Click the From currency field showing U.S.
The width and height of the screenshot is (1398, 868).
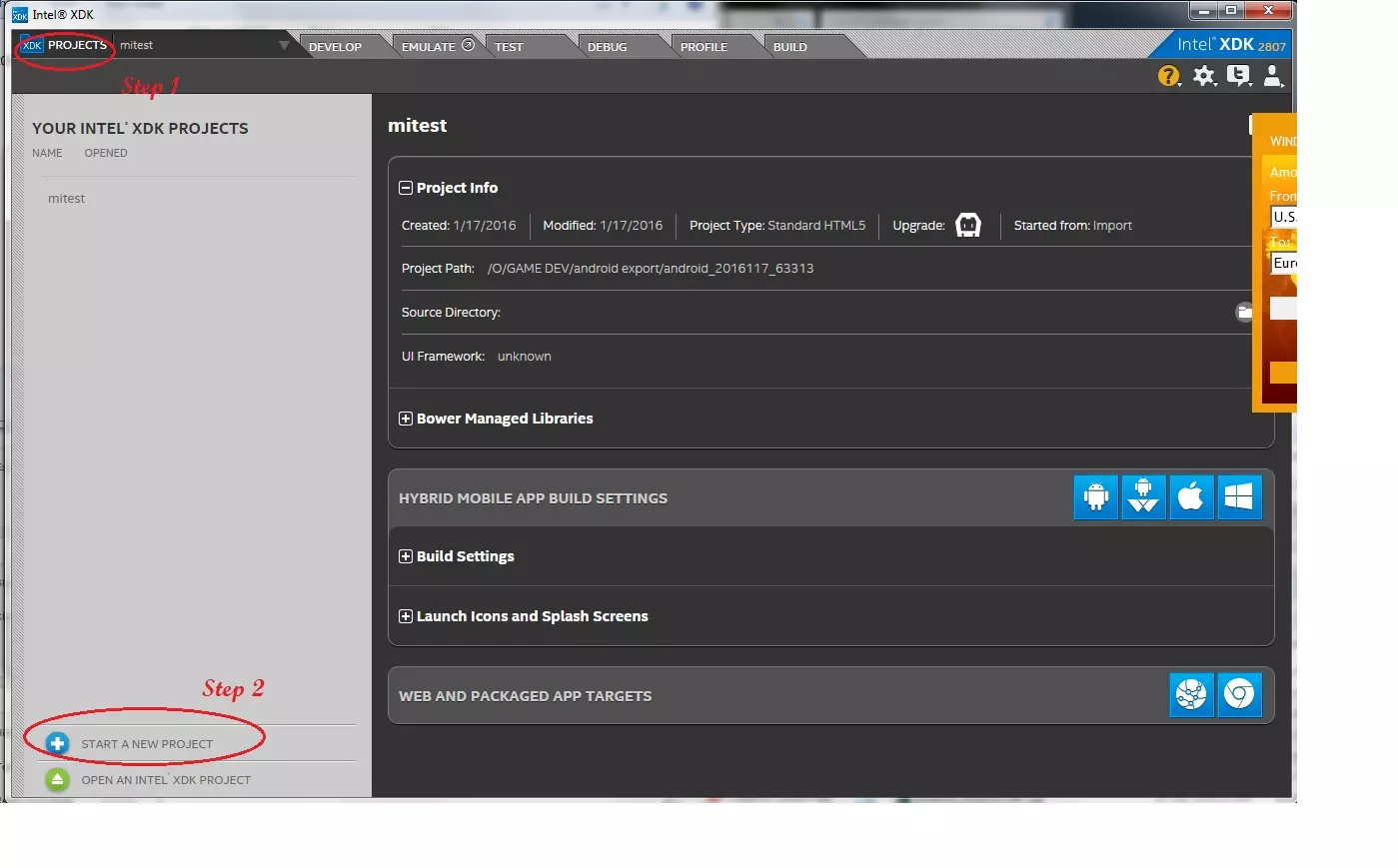pos(1283,217)
